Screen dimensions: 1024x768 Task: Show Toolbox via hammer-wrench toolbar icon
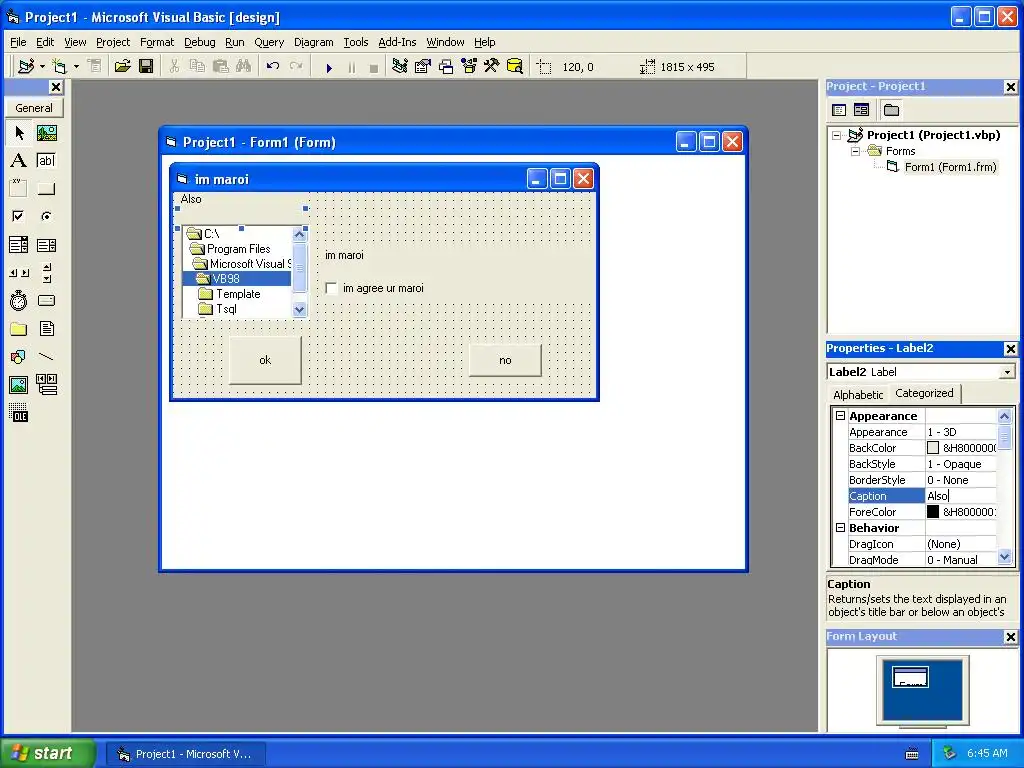point(492,67)
